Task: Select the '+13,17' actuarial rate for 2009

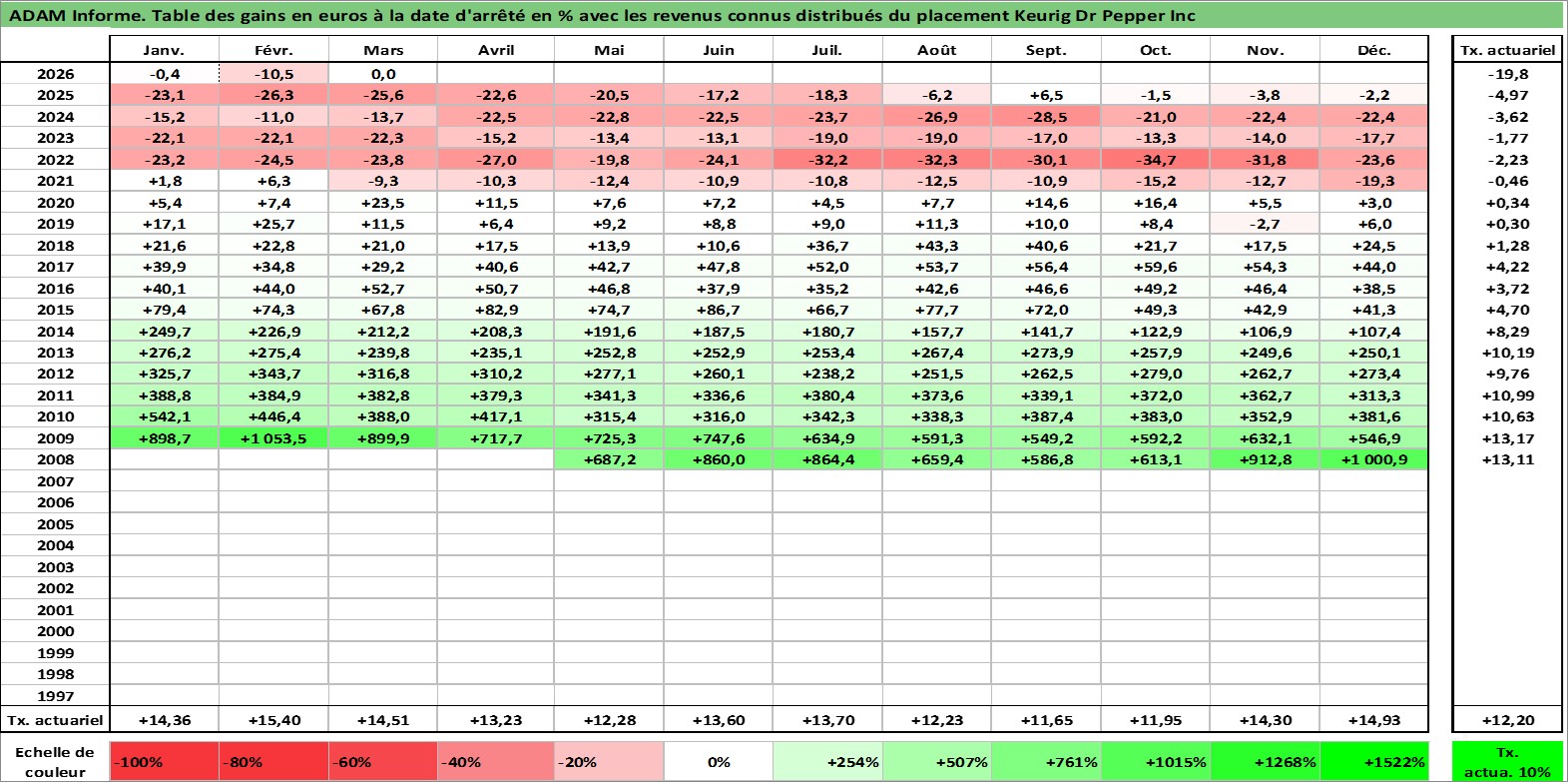Action: point(1507,438)
